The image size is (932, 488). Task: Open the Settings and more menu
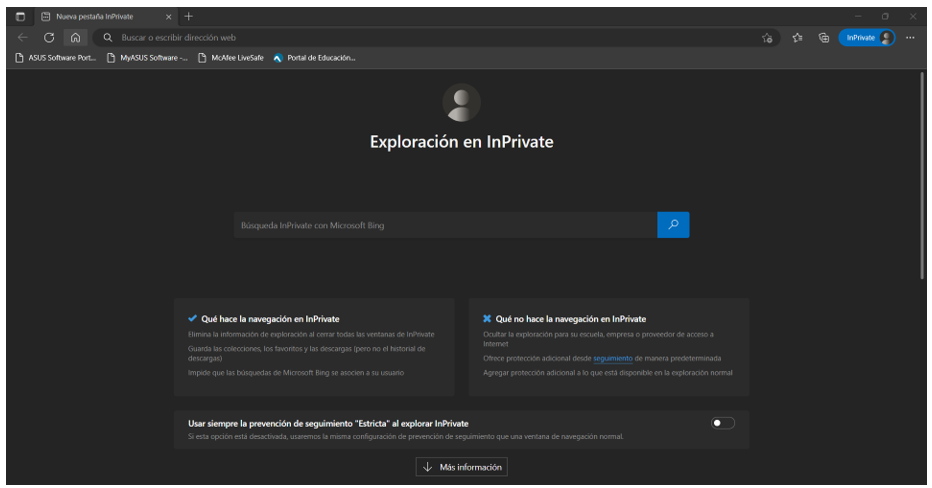(x=910, y=37)
